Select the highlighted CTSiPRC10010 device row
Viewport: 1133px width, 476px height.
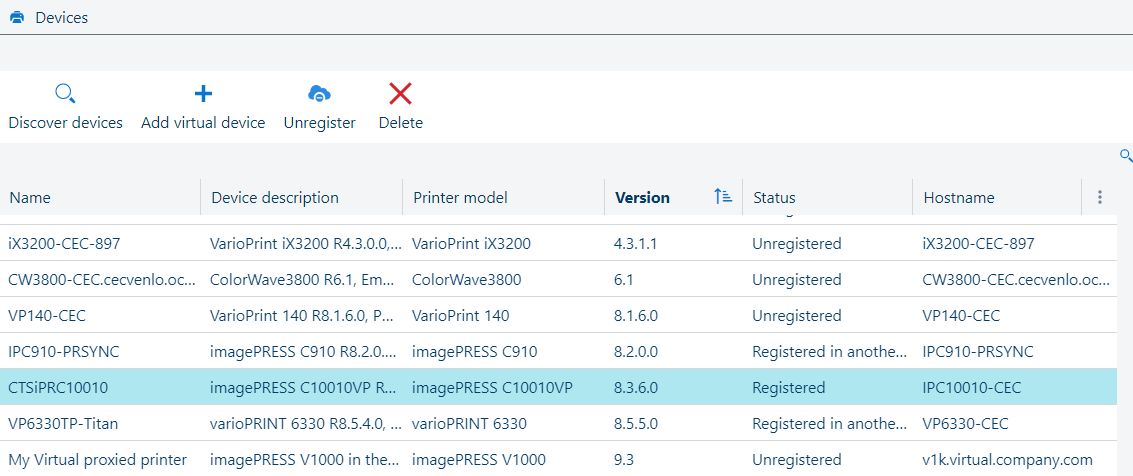pos(58,388)
